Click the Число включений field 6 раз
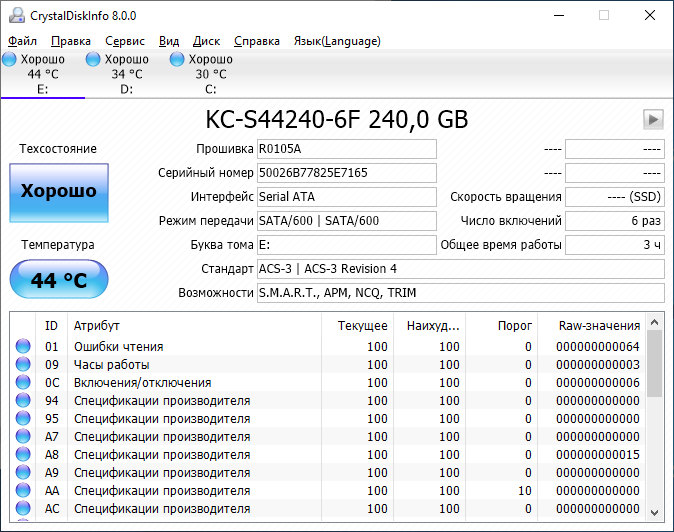The height and width of the screenshot is (532, 674). point(615,221)
